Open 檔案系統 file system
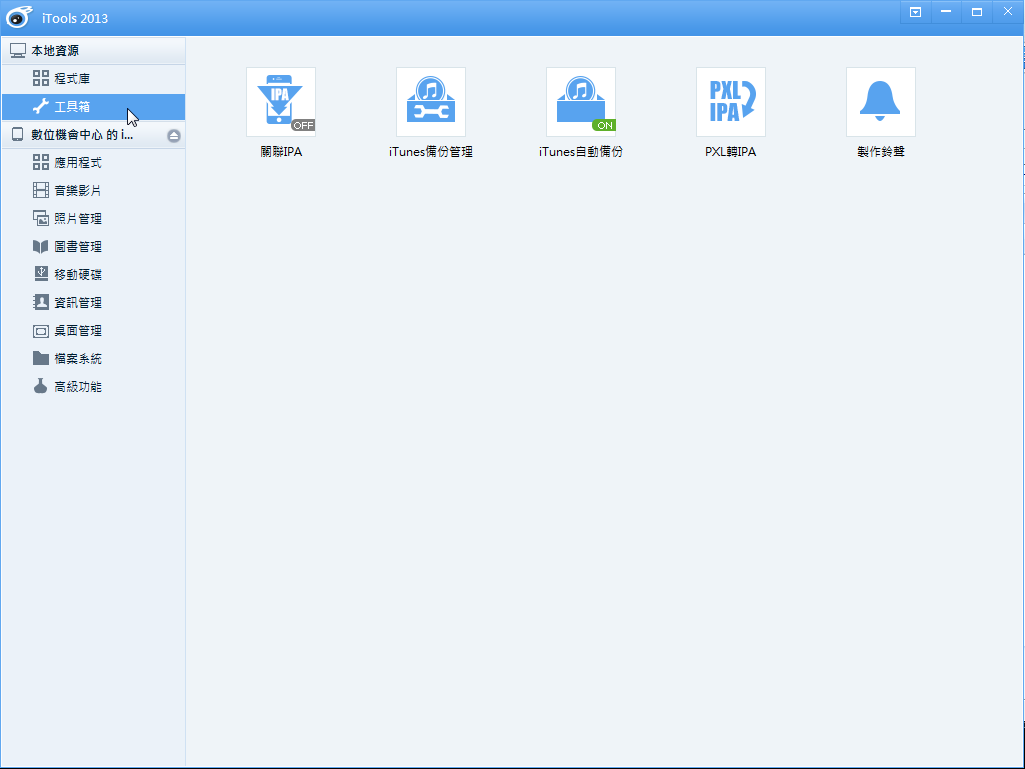Image resolution: width=1025 pixels, height=769 pixels. click(x=93, y=359)
